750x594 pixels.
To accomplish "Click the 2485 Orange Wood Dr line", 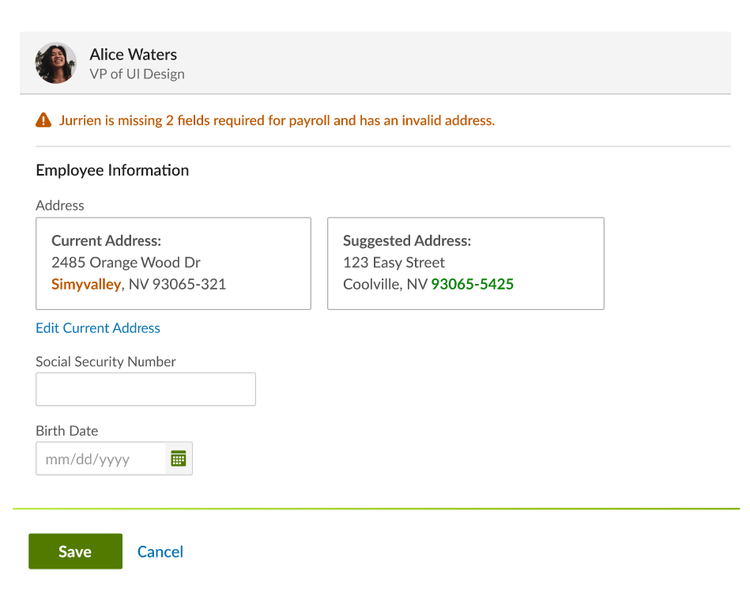I will [126, 263].
